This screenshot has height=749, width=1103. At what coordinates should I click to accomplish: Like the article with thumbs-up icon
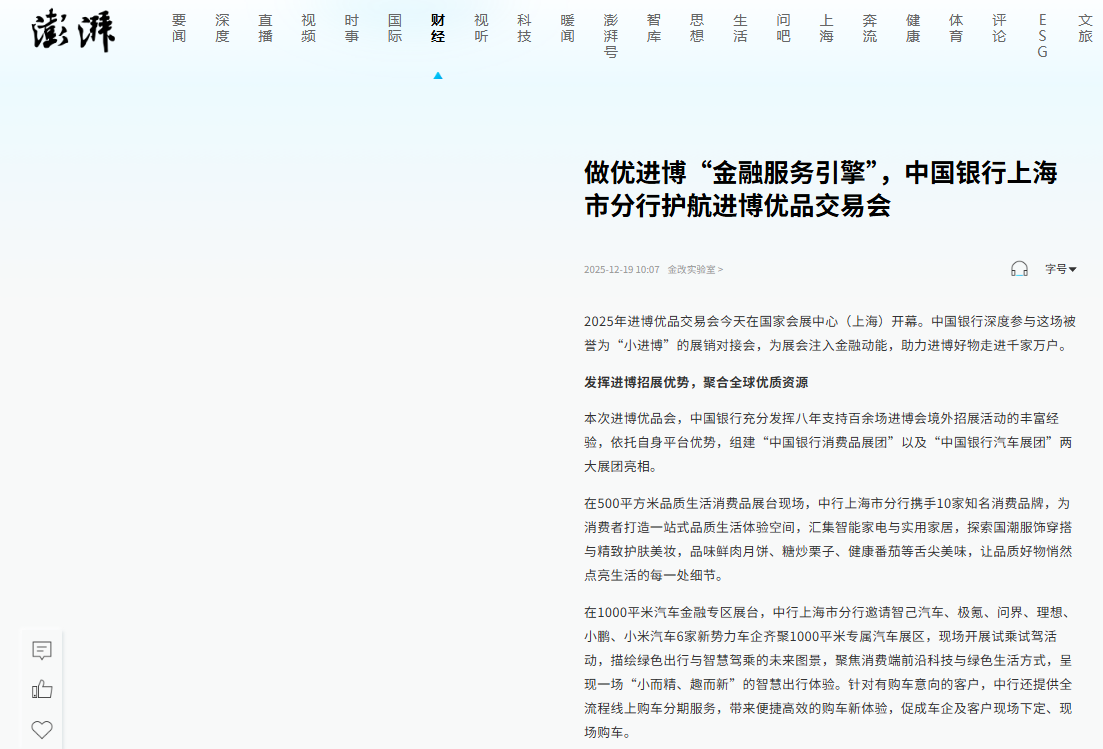(42, 690)
